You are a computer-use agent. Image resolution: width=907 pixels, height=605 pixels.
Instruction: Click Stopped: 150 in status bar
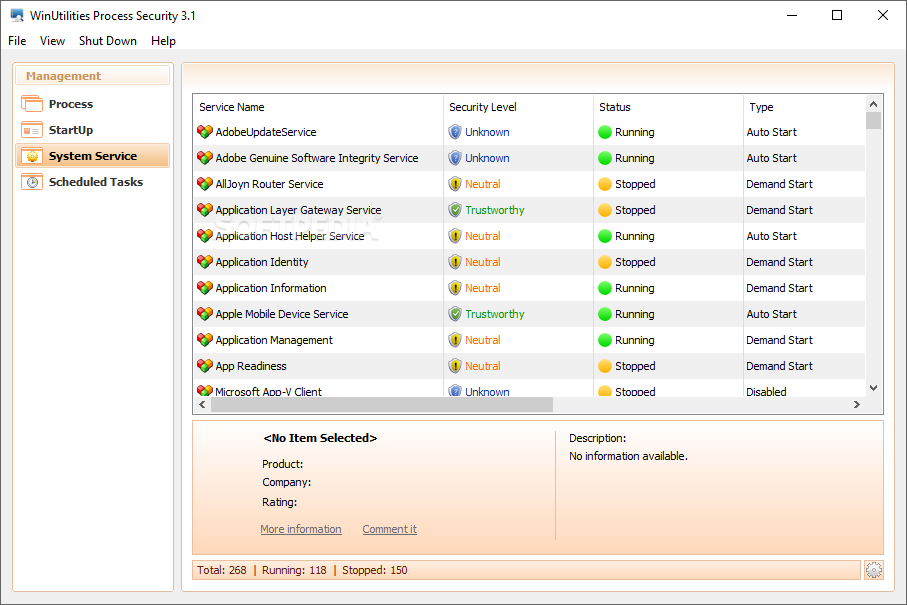(374, 570)
